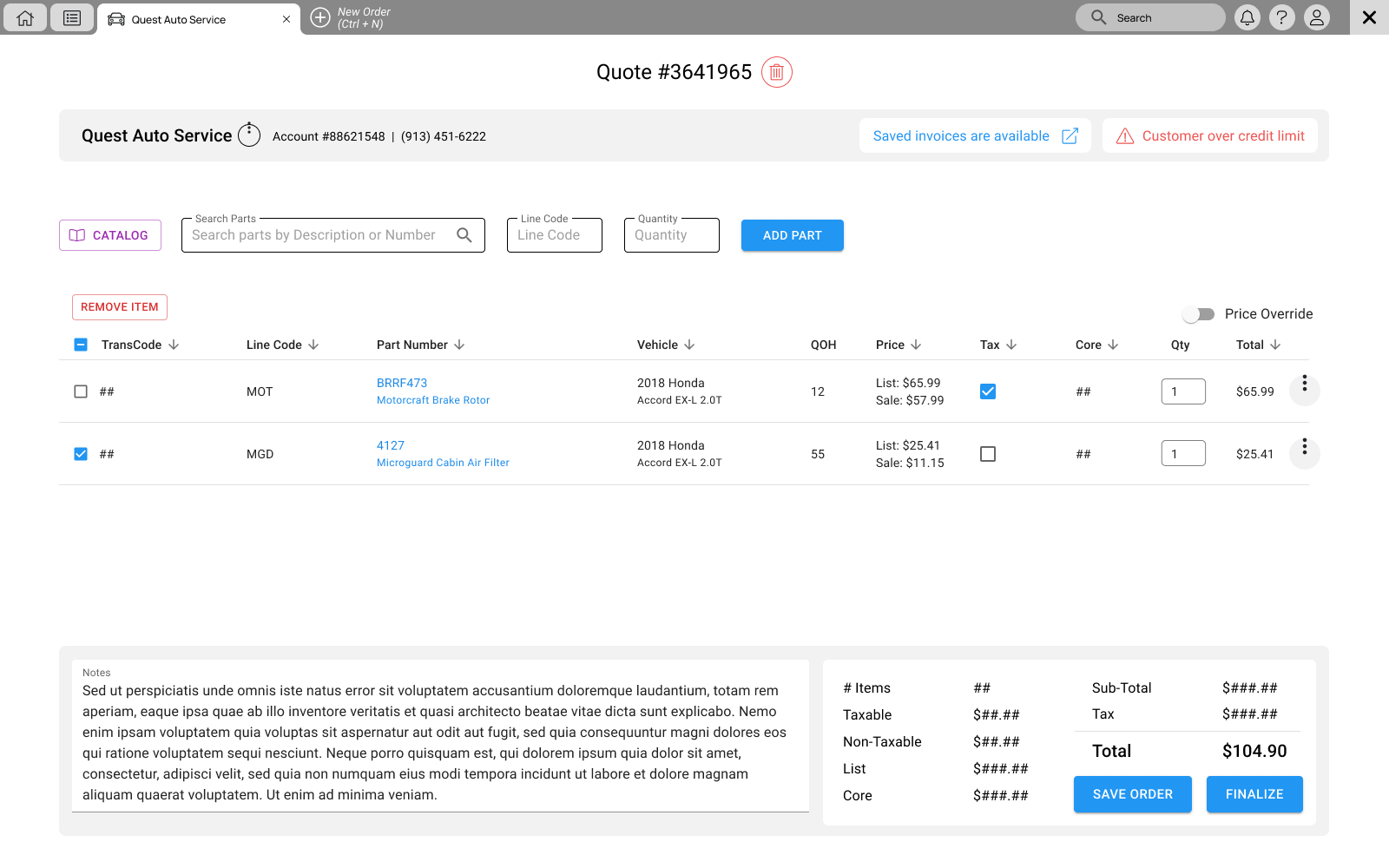The height and width of the screenshot is (868, 1389).
Task: Select the BRRF473 row checkbox
Action: point(81,391)
